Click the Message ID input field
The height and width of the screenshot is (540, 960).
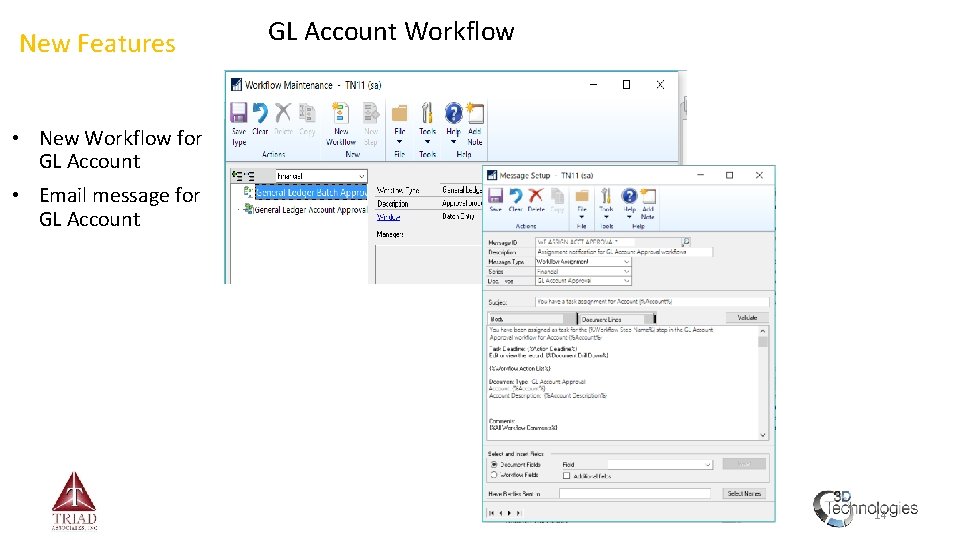point(608,242)
